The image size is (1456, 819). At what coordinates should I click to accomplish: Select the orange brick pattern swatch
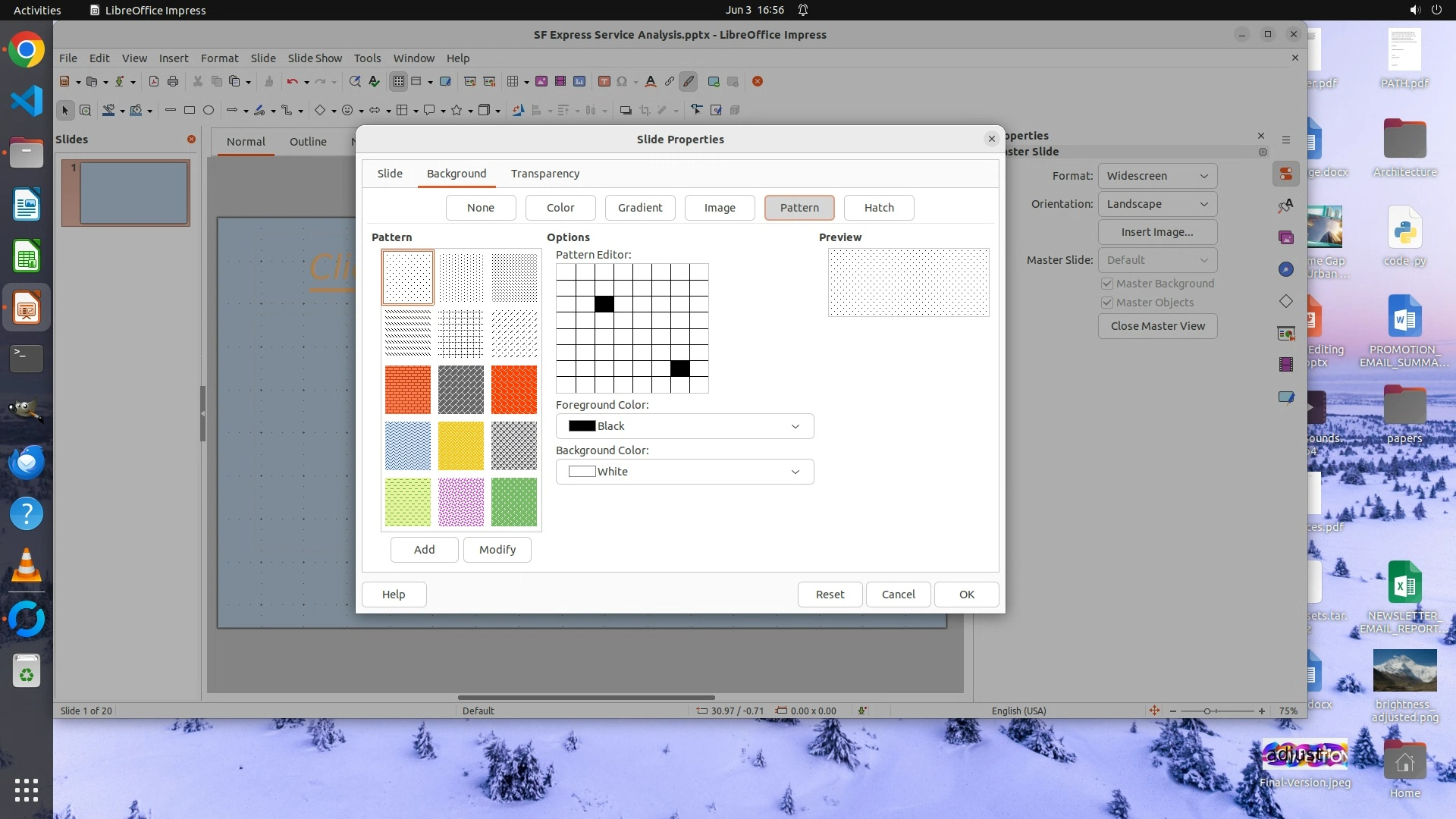407,390
